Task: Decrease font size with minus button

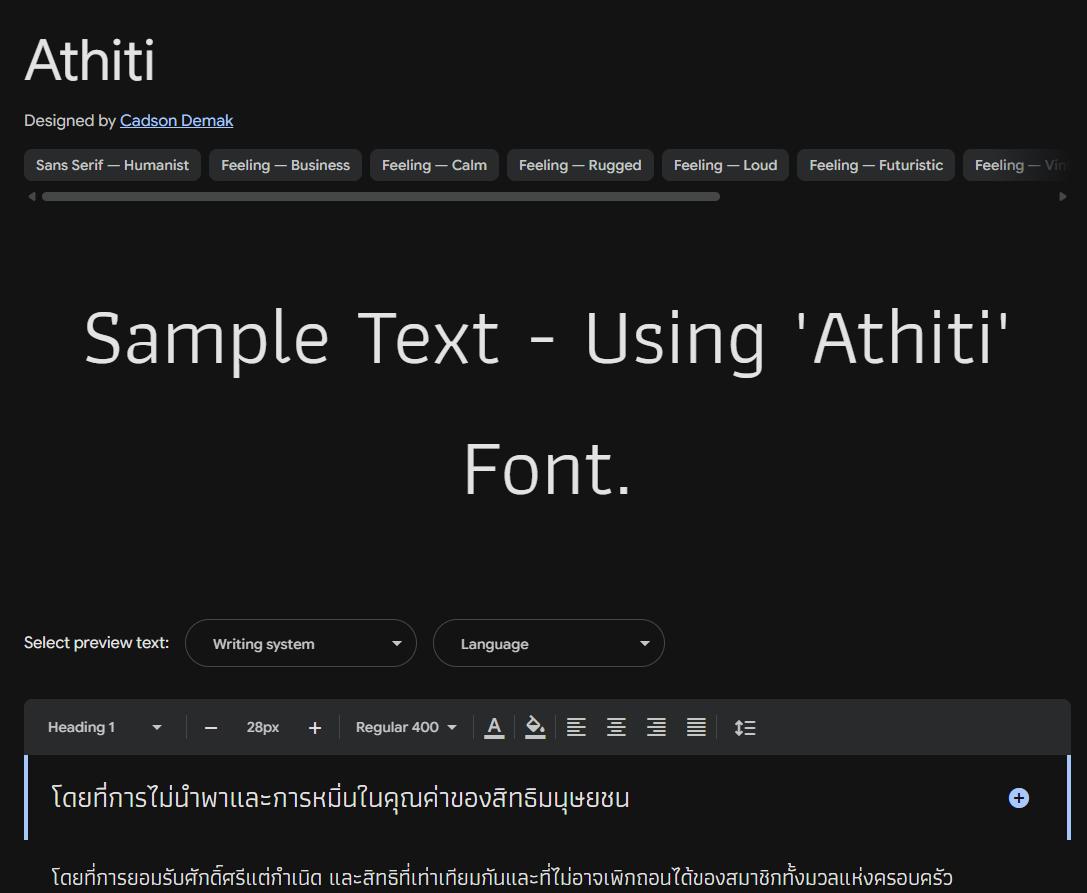Action: [211, 728]
